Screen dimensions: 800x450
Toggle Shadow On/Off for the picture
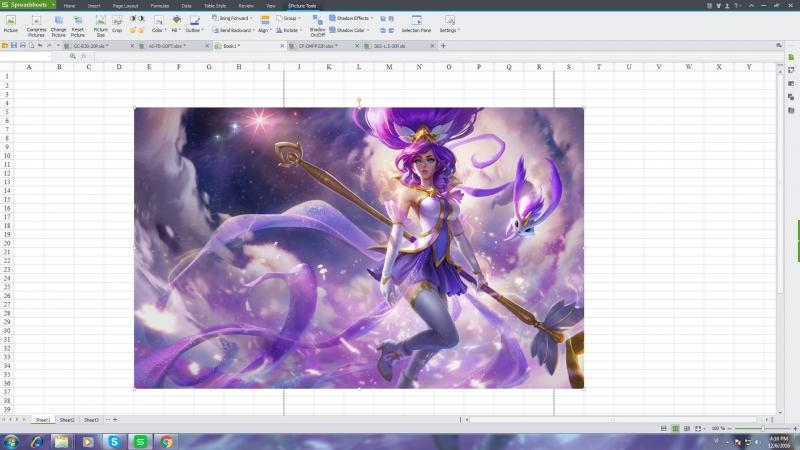(x=317, y=23)
